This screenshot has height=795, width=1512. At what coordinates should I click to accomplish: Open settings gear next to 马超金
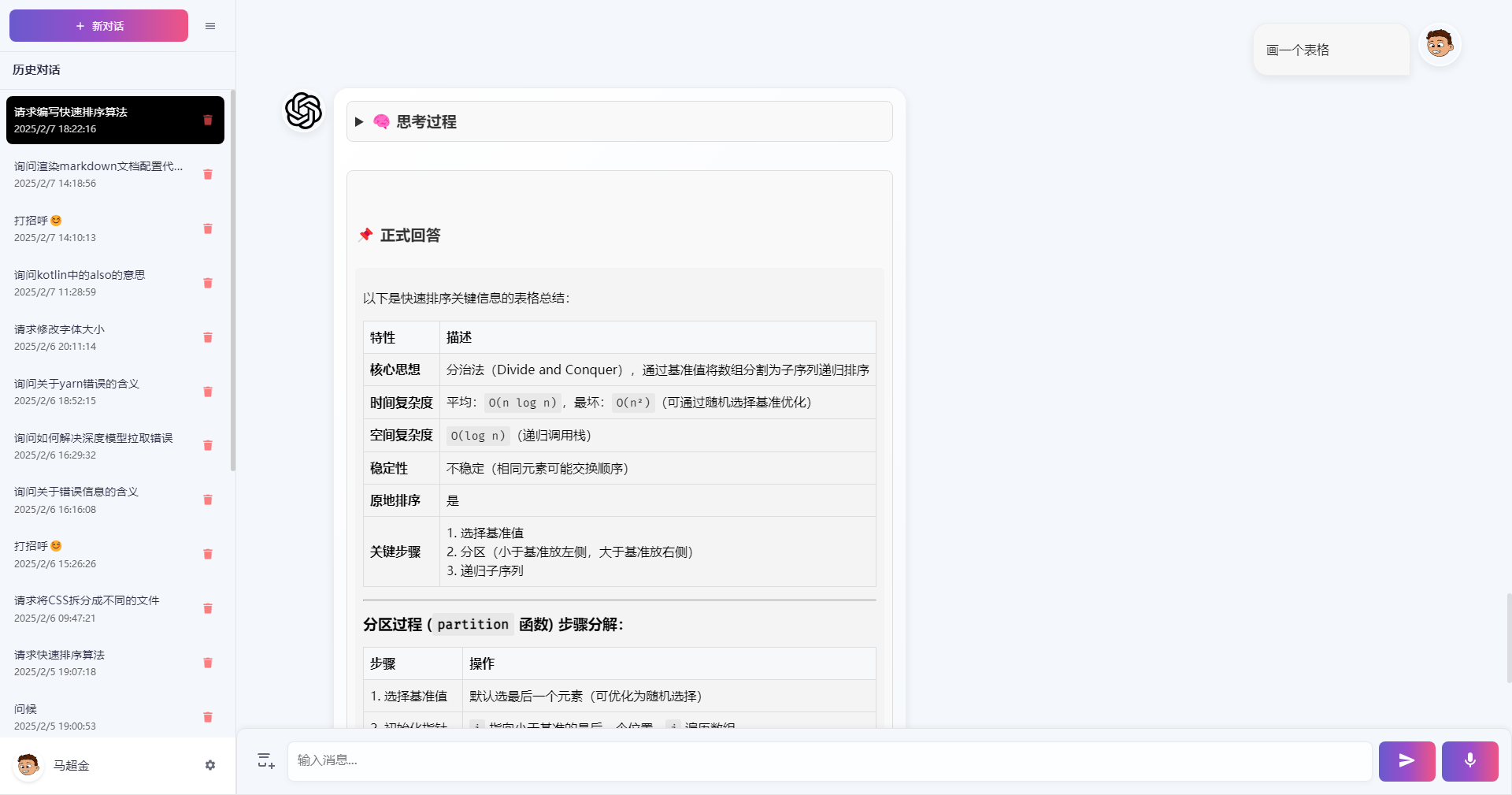[x=210, y=765]
